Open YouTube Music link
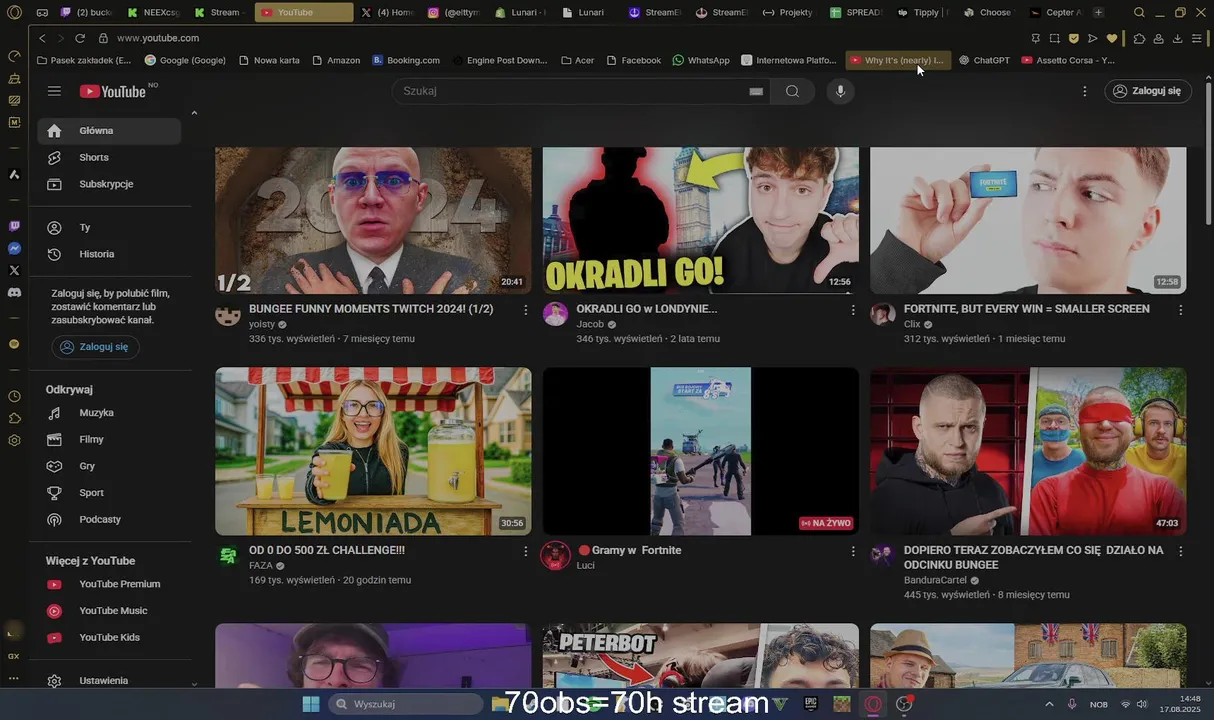1214x720 pixels. pyautogui.click(x=110, y=611)
